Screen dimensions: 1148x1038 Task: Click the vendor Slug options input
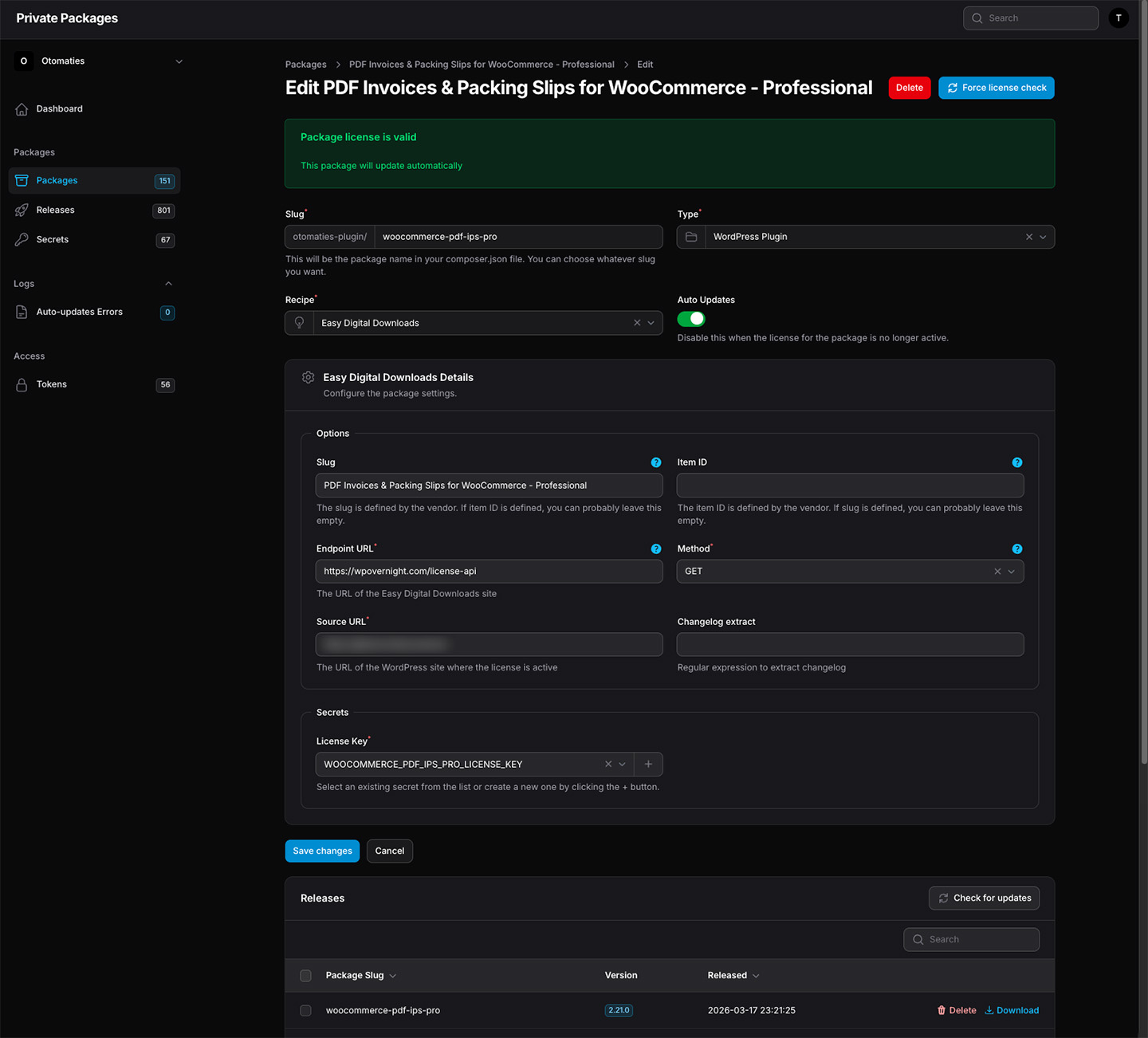pyautogui.click(x=489, y=486)
